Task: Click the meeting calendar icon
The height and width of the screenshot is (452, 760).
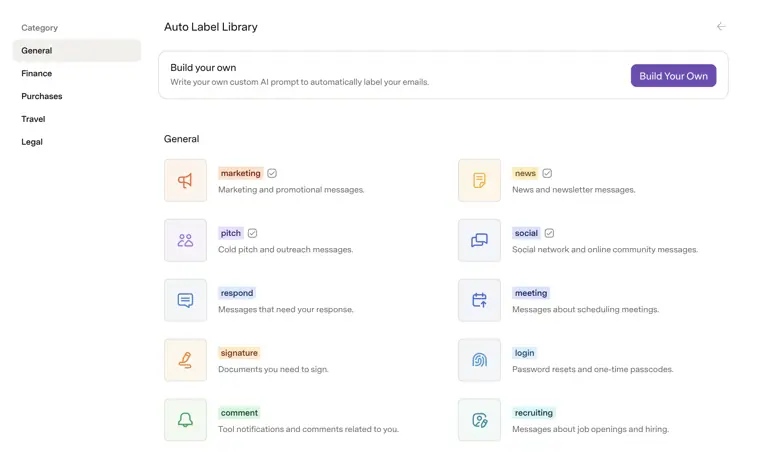Action: click(x=479, y=300)
